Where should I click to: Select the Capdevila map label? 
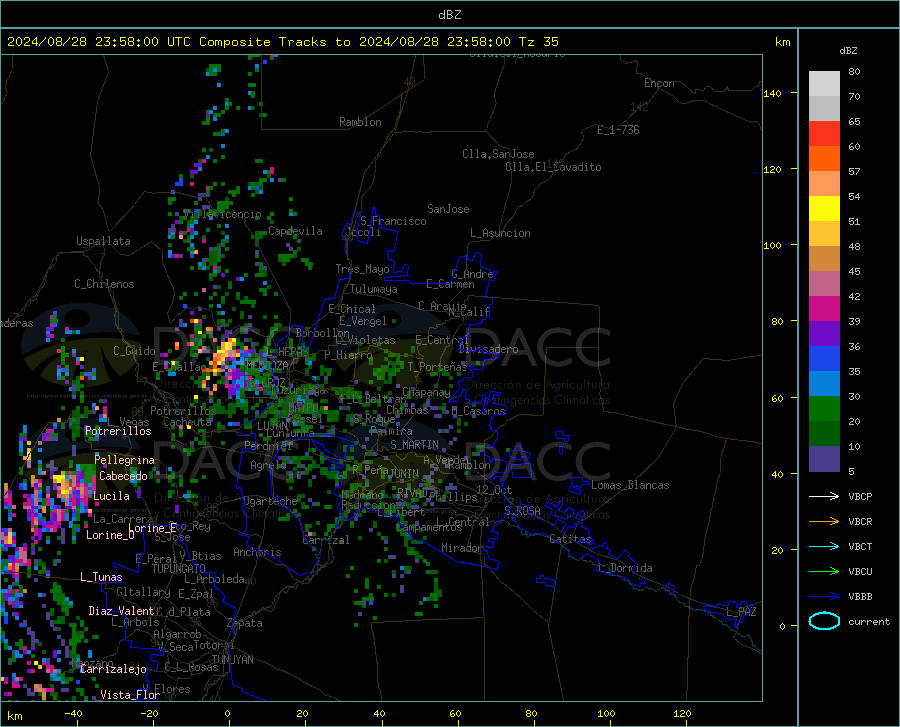pyautogui.click(x=295, y=231)
